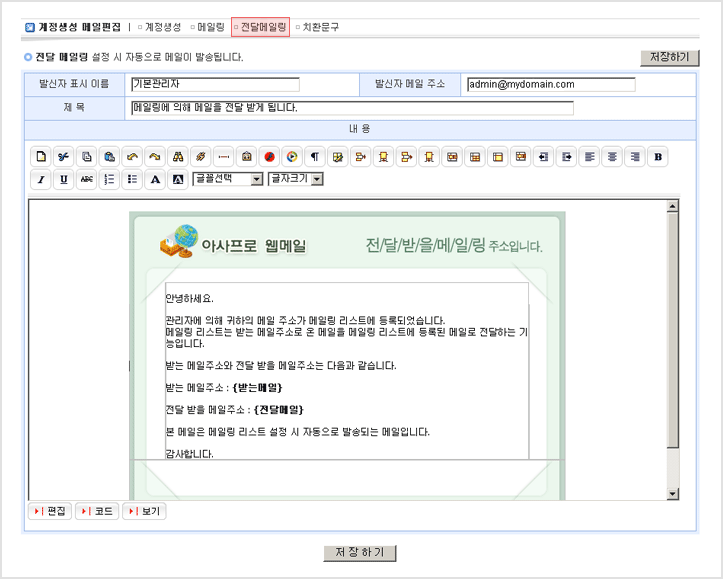723x579 pixels.
Task: Click the 발신자 메일 주소 input field
Action: click(x=550, y=84)
